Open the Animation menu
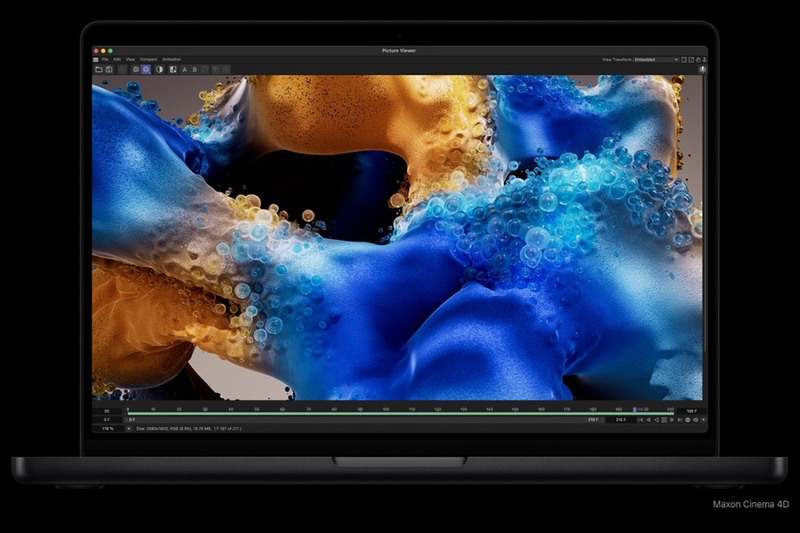The width and height of the screenshot is (800, 533). 171,60
